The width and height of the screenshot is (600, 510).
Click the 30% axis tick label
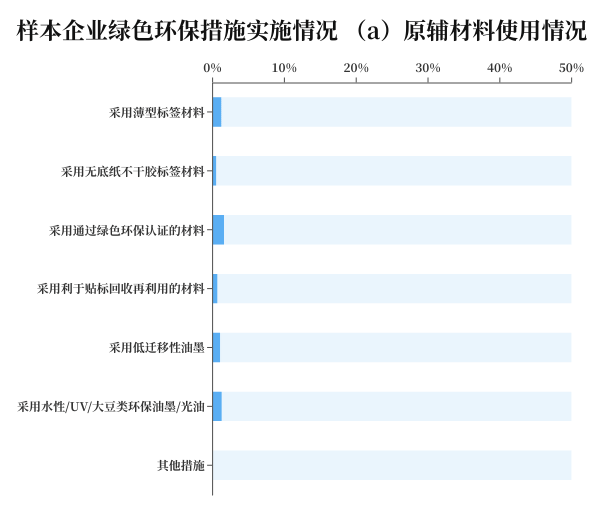click(428, 68)
